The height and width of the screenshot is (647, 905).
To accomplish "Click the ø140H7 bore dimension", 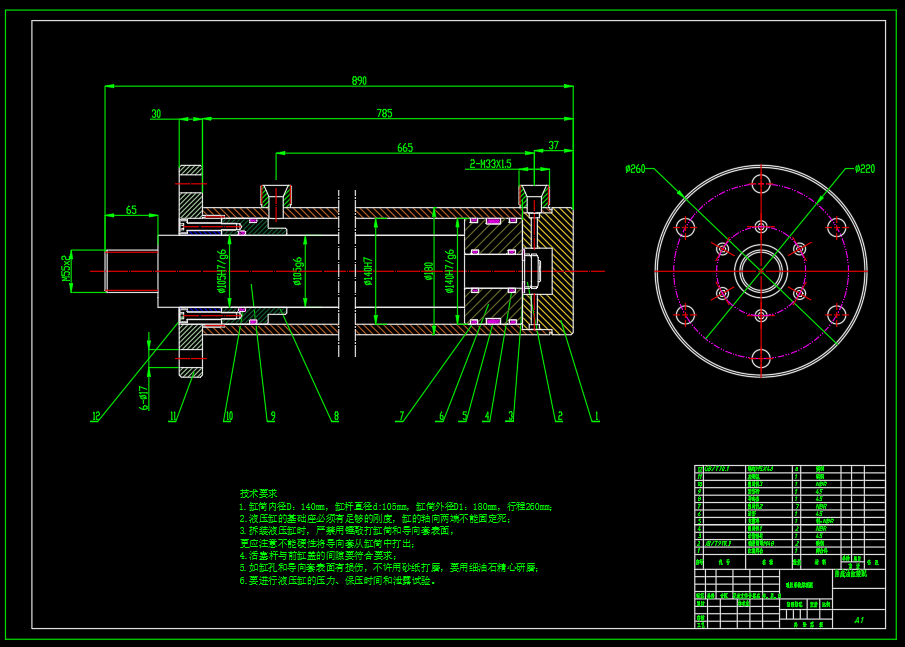I will pos(368,271).
